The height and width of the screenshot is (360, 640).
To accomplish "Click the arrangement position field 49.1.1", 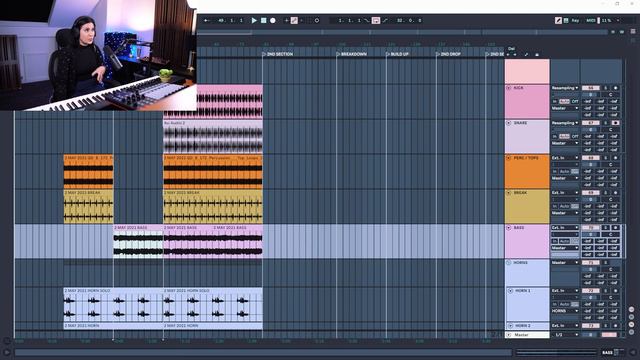I will (x=230, y=20).
